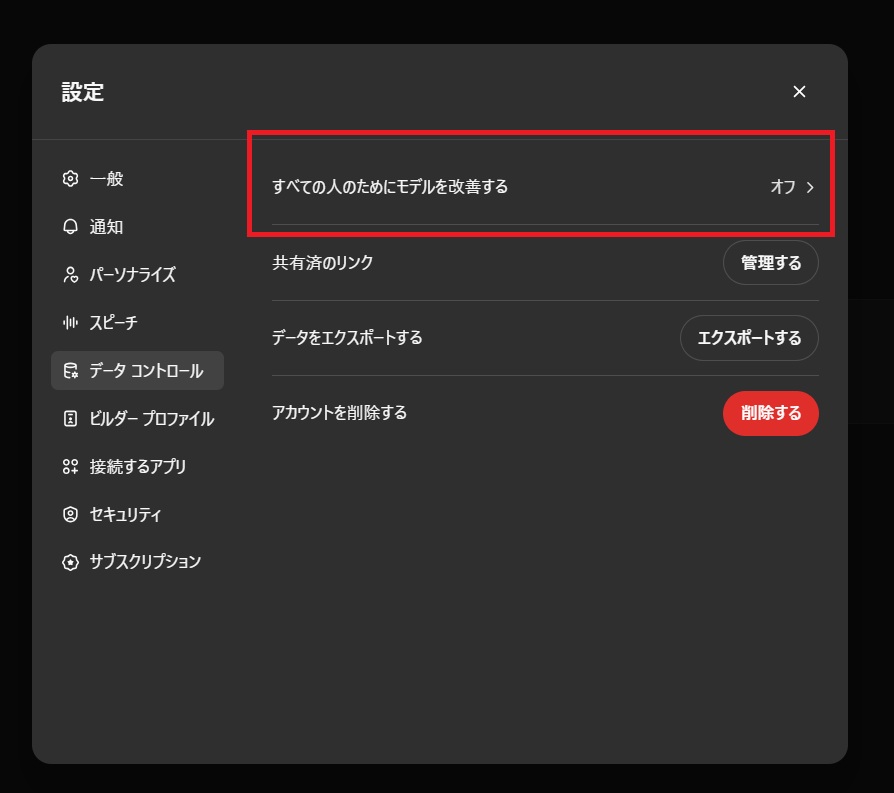This screenshot has height=793, width=894.
Task: Click エクスポートする button
Action: pyautogui.click(x=749, y=337)
